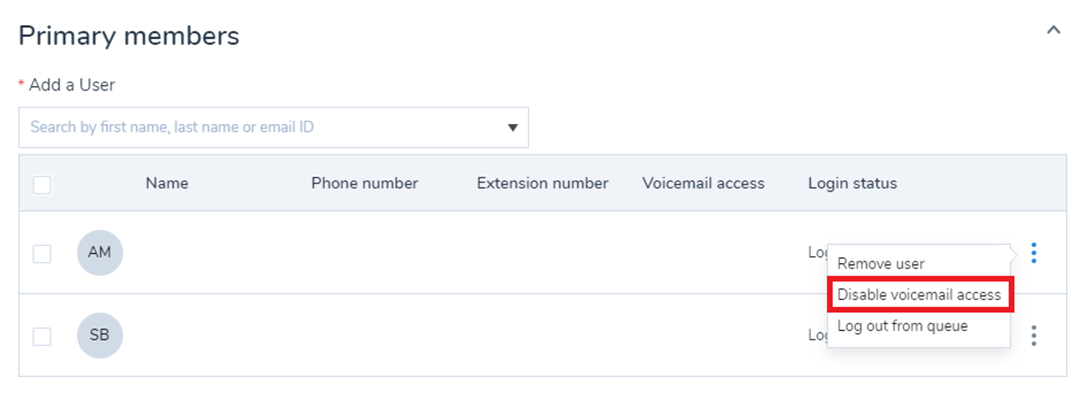Click the SB user avatar
Screen dimensions: 1080x408
(100, 336)
